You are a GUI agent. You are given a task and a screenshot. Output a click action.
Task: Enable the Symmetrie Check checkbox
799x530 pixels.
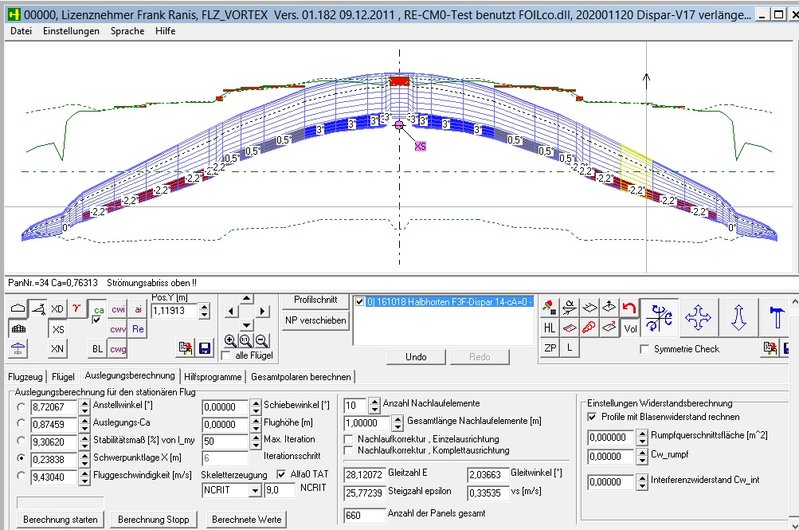(645, 348)
